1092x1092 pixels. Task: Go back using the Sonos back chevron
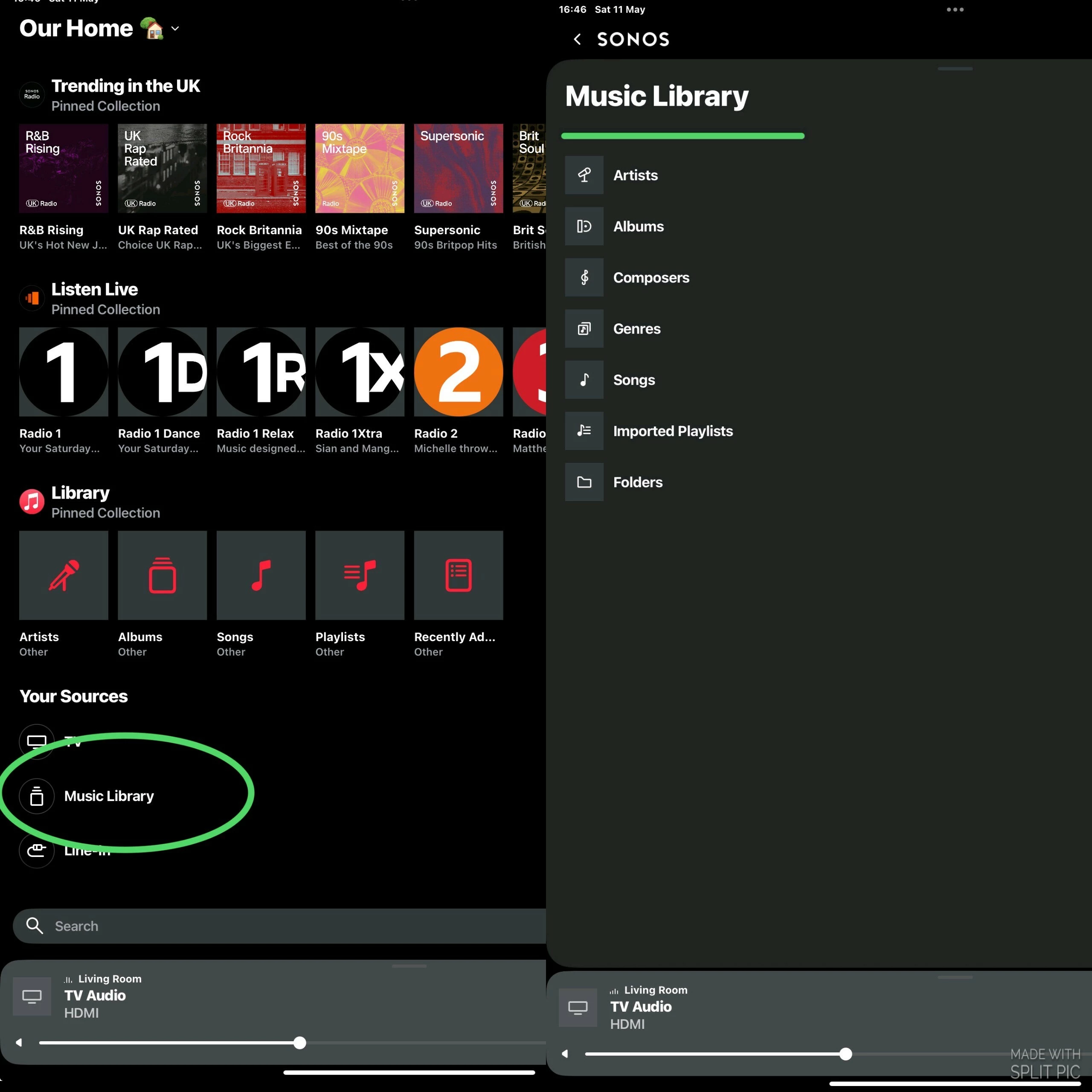pyautogui.click(x=577, y=39)
